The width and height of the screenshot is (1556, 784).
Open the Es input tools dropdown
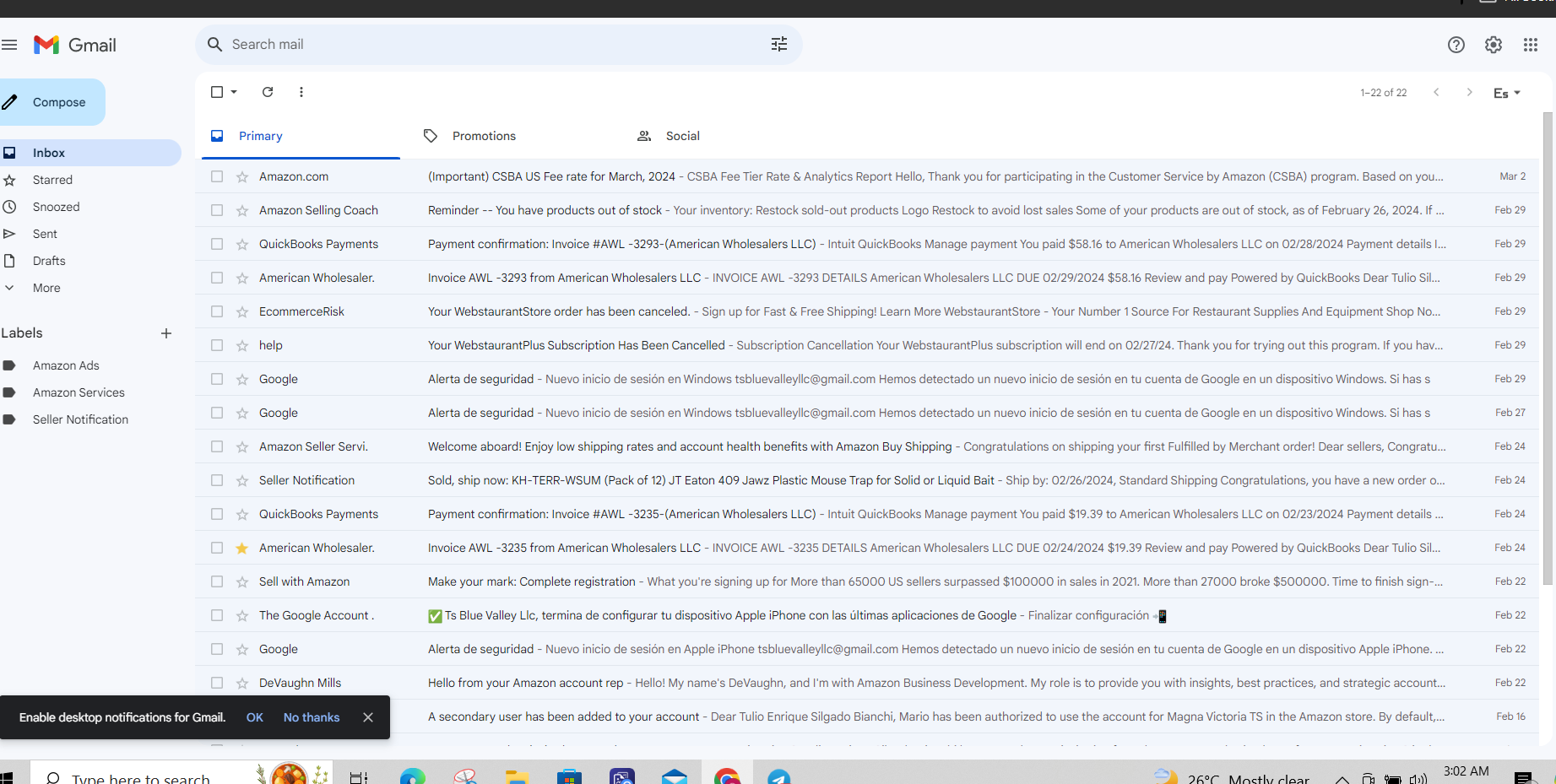click(x=1507, y=93)
